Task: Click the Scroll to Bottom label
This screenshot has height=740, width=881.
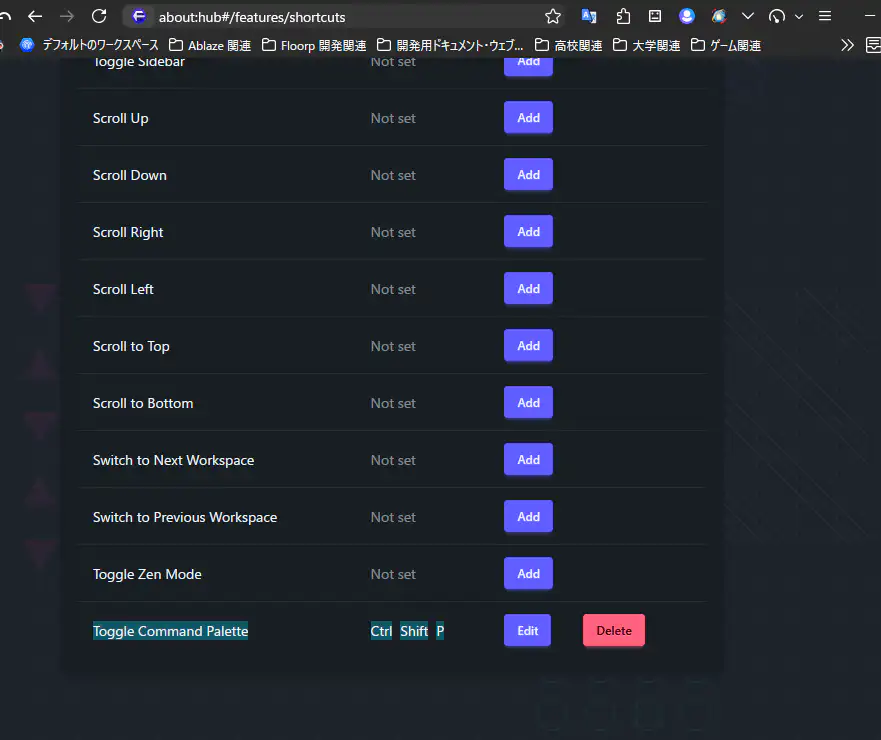Action: click(x=143, y=403)
